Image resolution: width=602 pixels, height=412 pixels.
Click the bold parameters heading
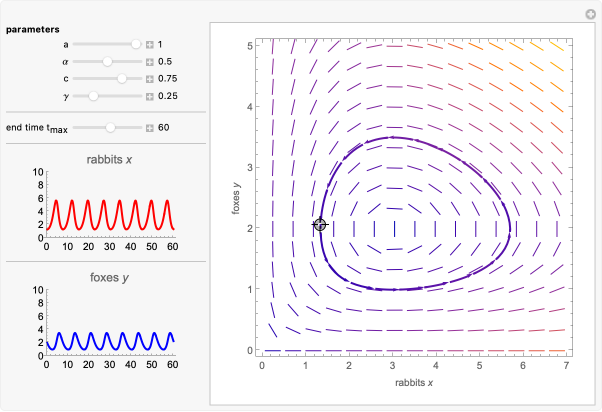pyautogui.click(x=34, y=28)
